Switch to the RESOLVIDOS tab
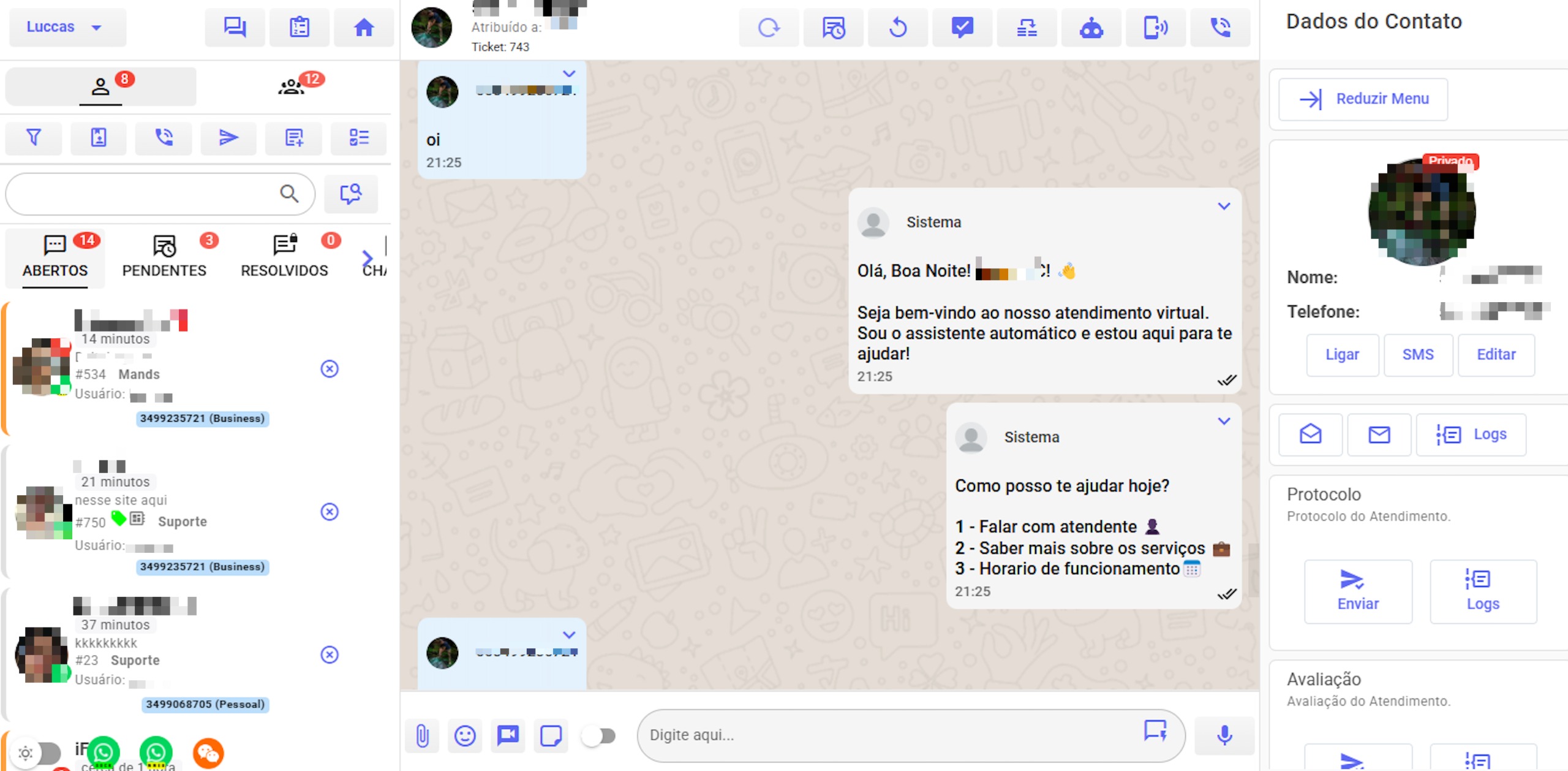The height and width of the screenshot is (771, 1568). click(x=284, y=257)
